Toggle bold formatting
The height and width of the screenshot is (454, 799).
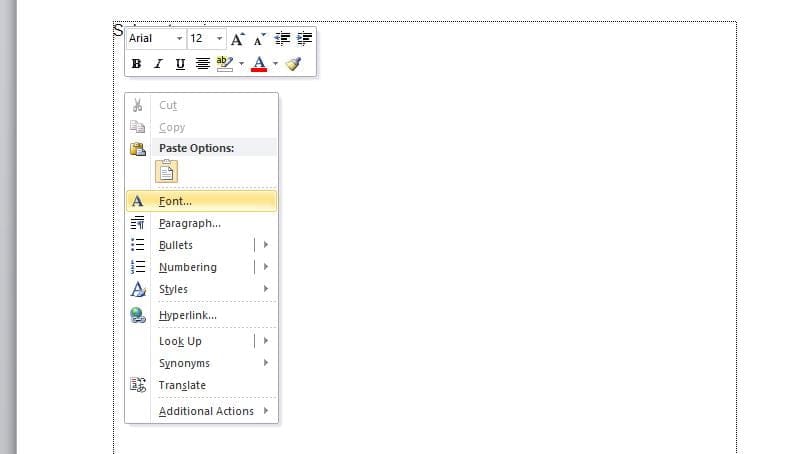tap(137, 64)
